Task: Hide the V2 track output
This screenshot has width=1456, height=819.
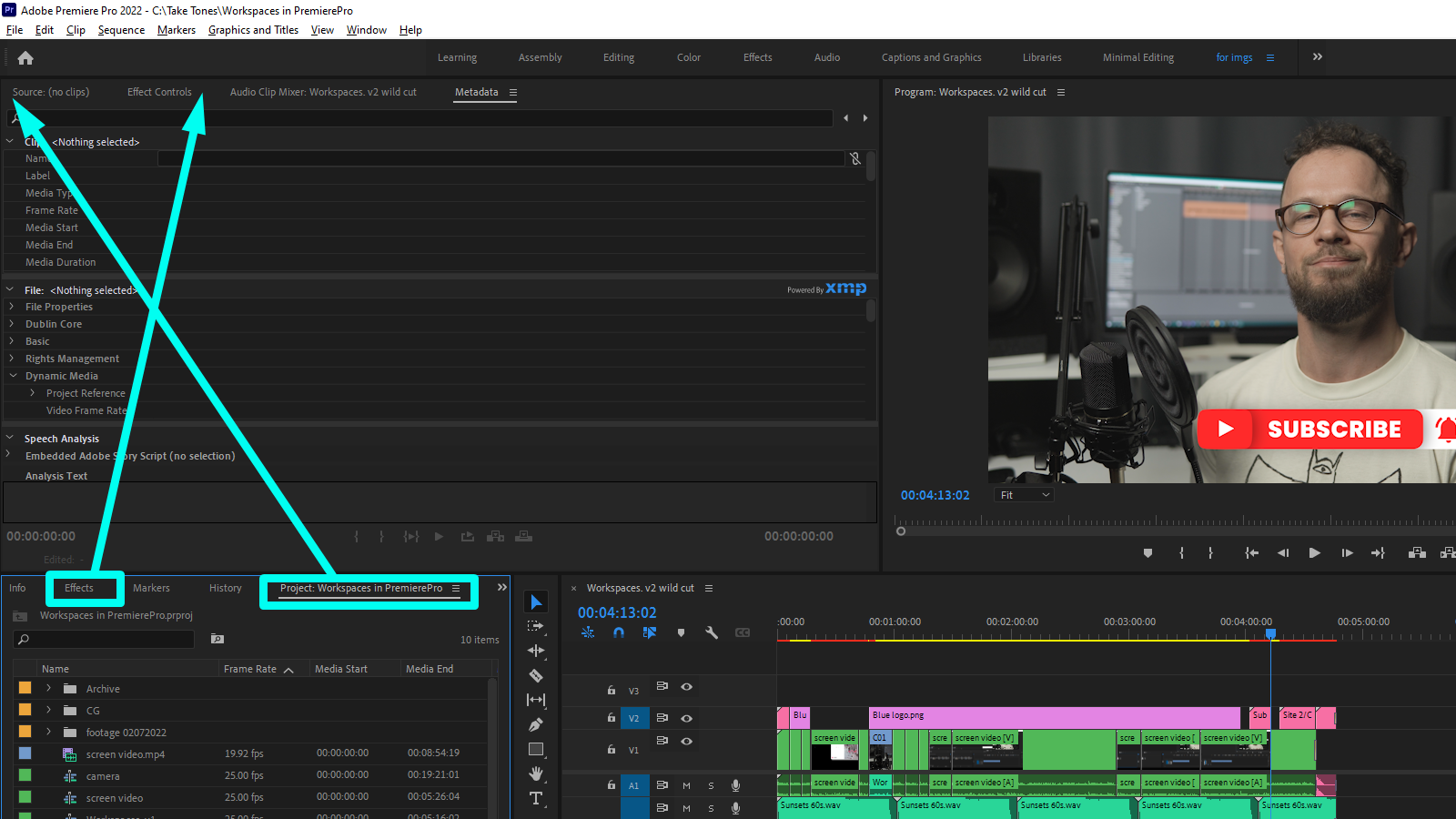Action: (x=687, y=718)
